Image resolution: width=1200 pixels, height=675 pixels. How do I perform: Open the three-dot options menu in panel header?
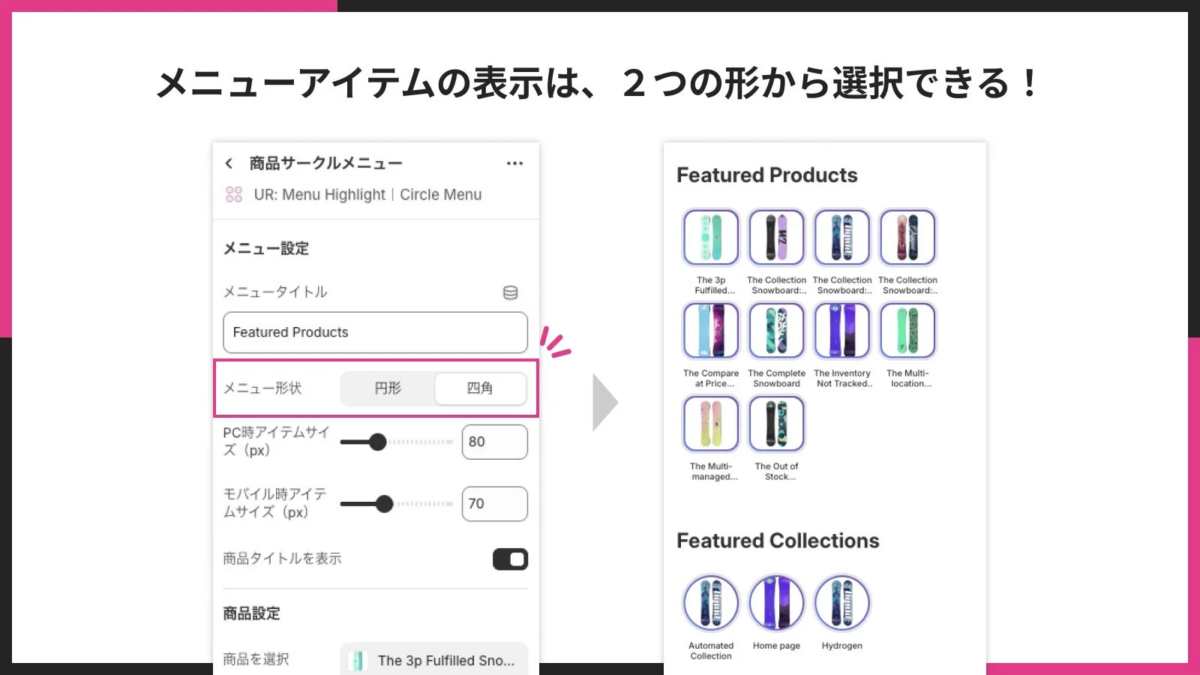(515, 163)
